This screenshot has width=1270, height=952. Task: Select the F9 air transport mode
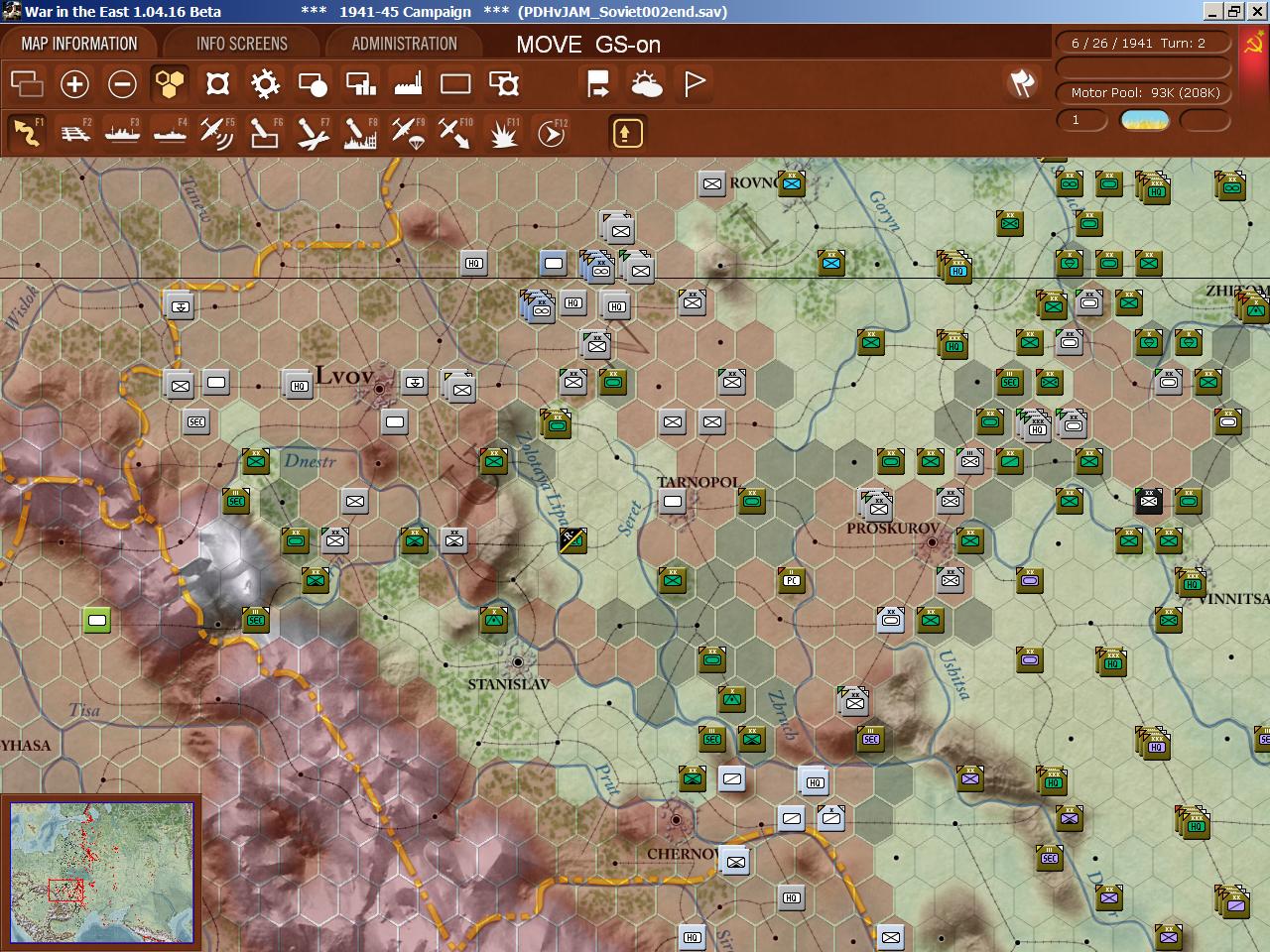click(408, 133)
